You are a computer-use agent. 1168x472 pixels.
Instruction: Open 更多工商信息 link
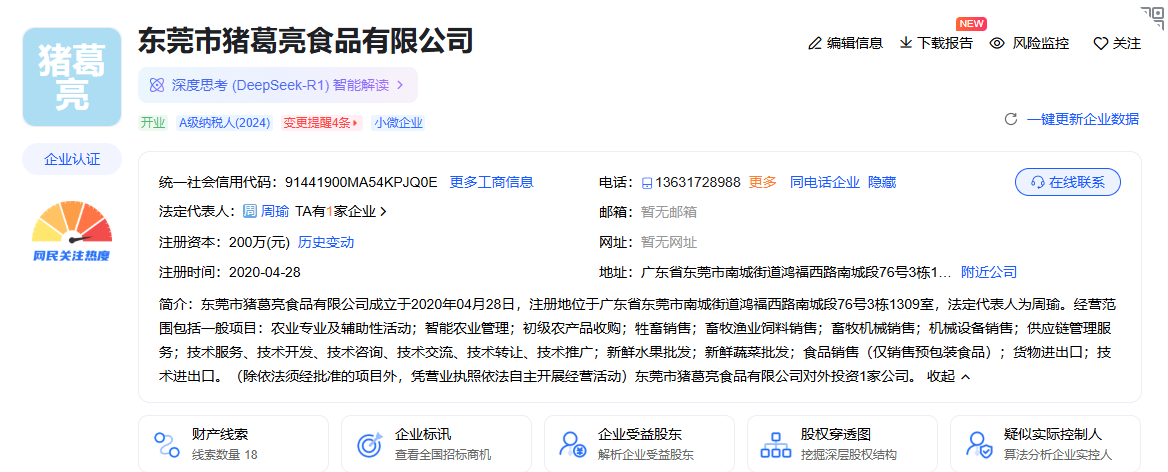pos(491,182)
